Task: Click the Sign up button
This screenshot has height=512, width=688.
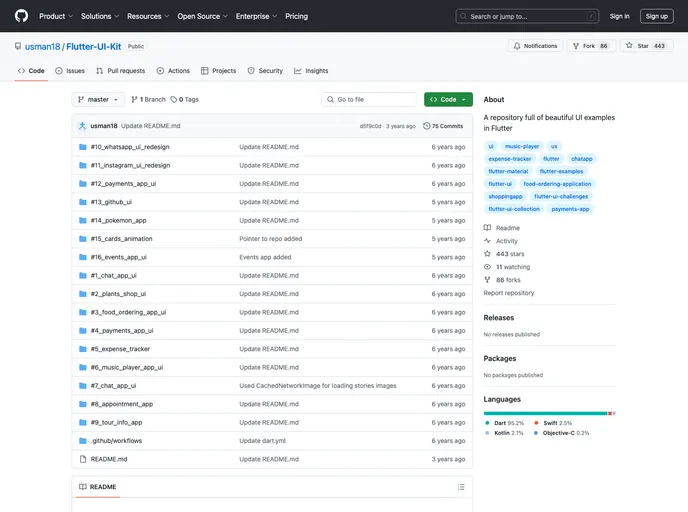Action: (x=656, y=16)
